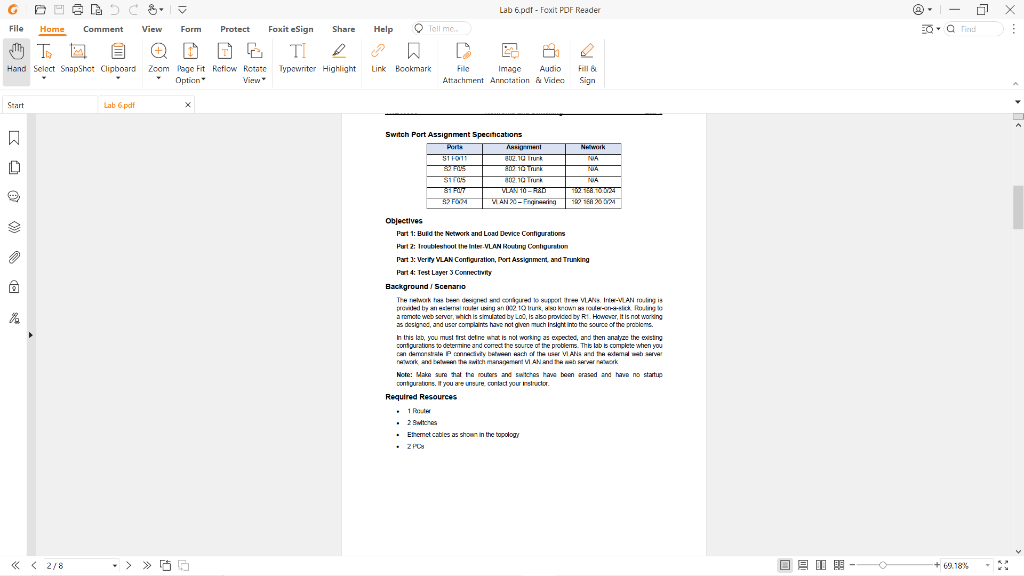The width and height of the screenshot is (1024, 576).
Task: Open the Fill & Sign tool
Action: click(586, 60)
